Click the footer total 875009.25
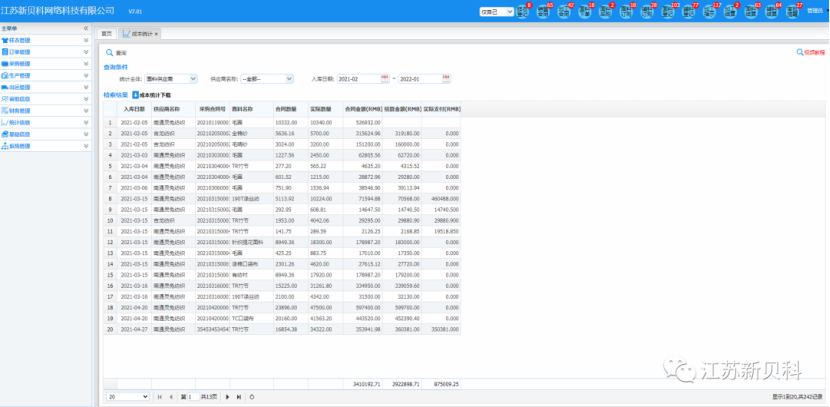 click(x=446, y=384)
